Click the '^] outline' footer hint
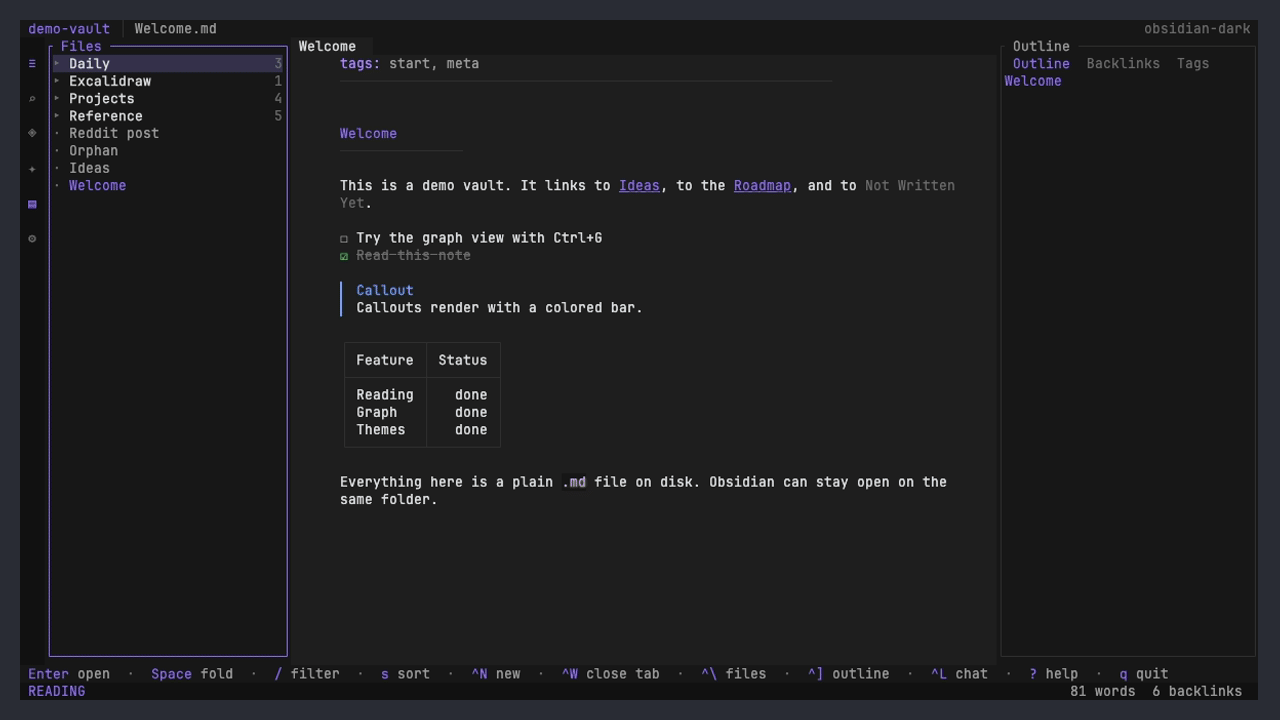Image resolution: width=1280 pixels, height=720 pixels. coord(848,674)
